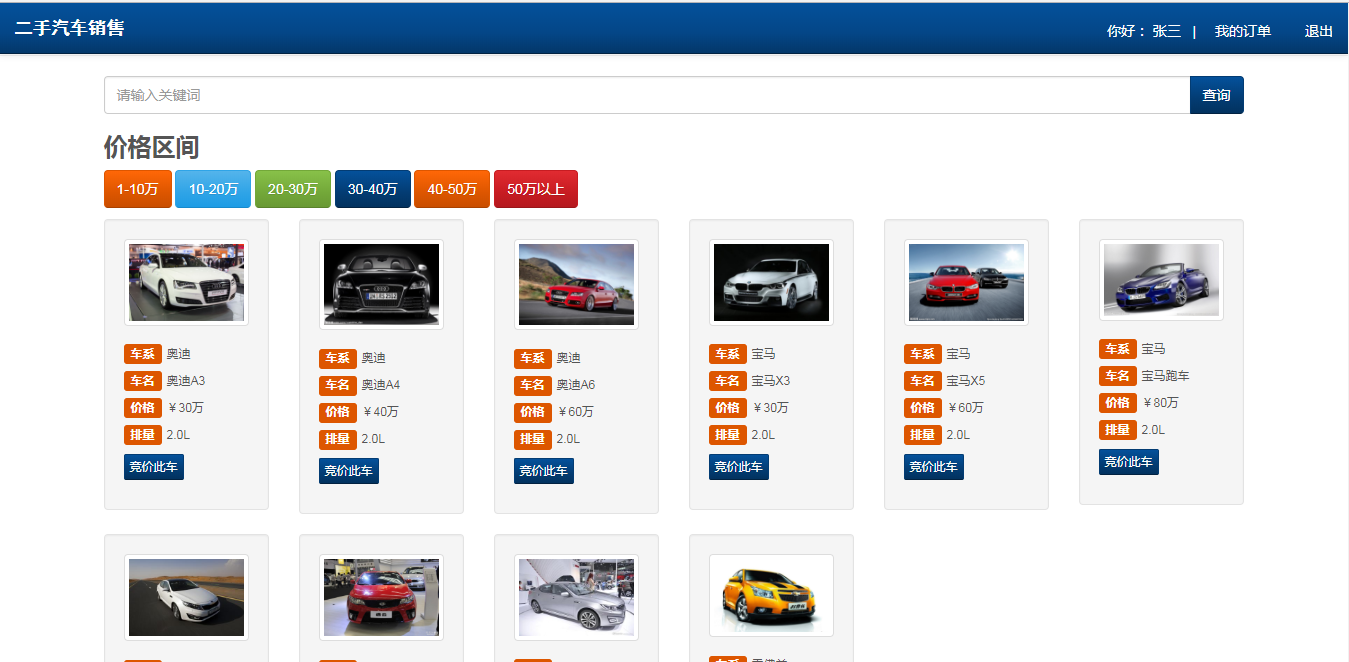Filter cars priced 50万以上
This screenshot has width=1349, height=662.
pos(536,189)
